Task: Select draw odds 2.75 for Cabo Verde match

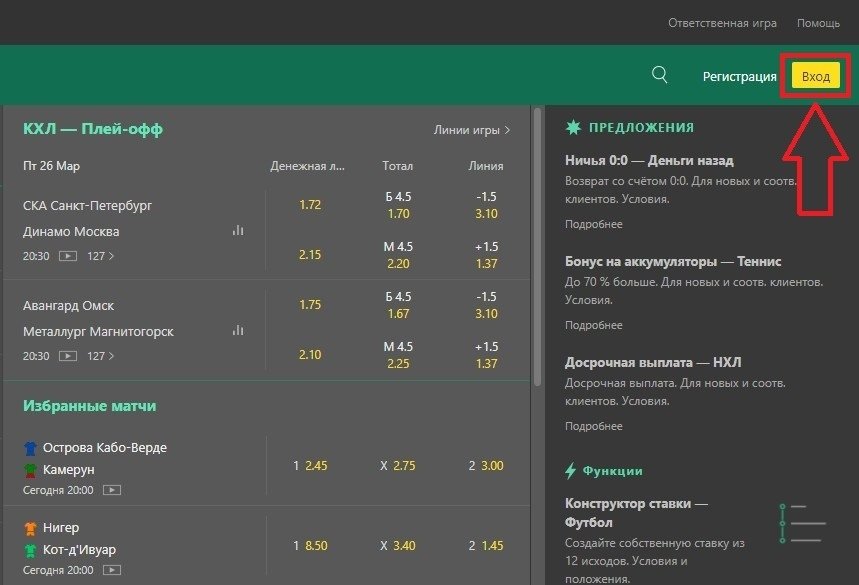Action: pyautogui.click(x=404, y=466)
